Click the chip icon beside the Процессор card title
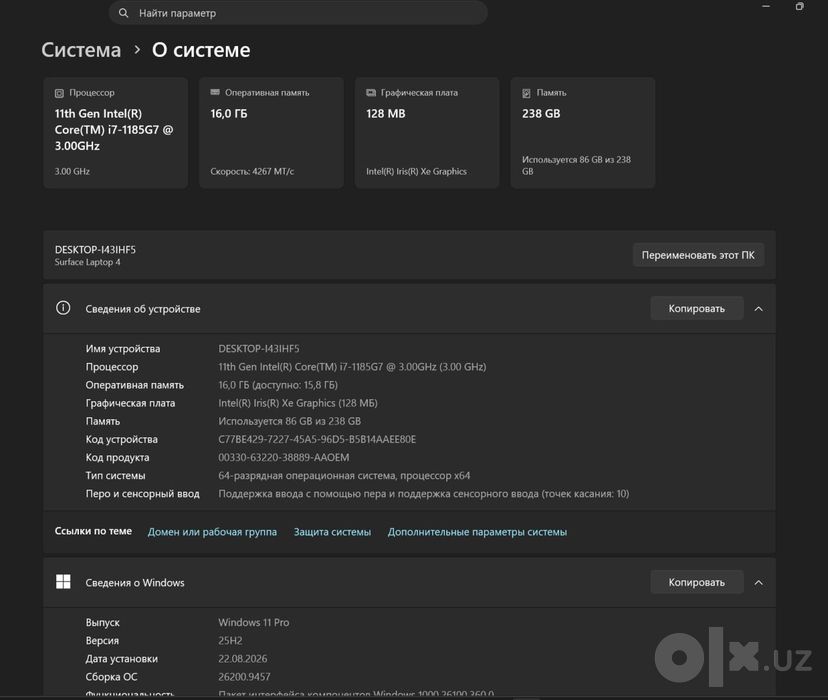This screenshot has width=828, height=700. coord(59,93)
